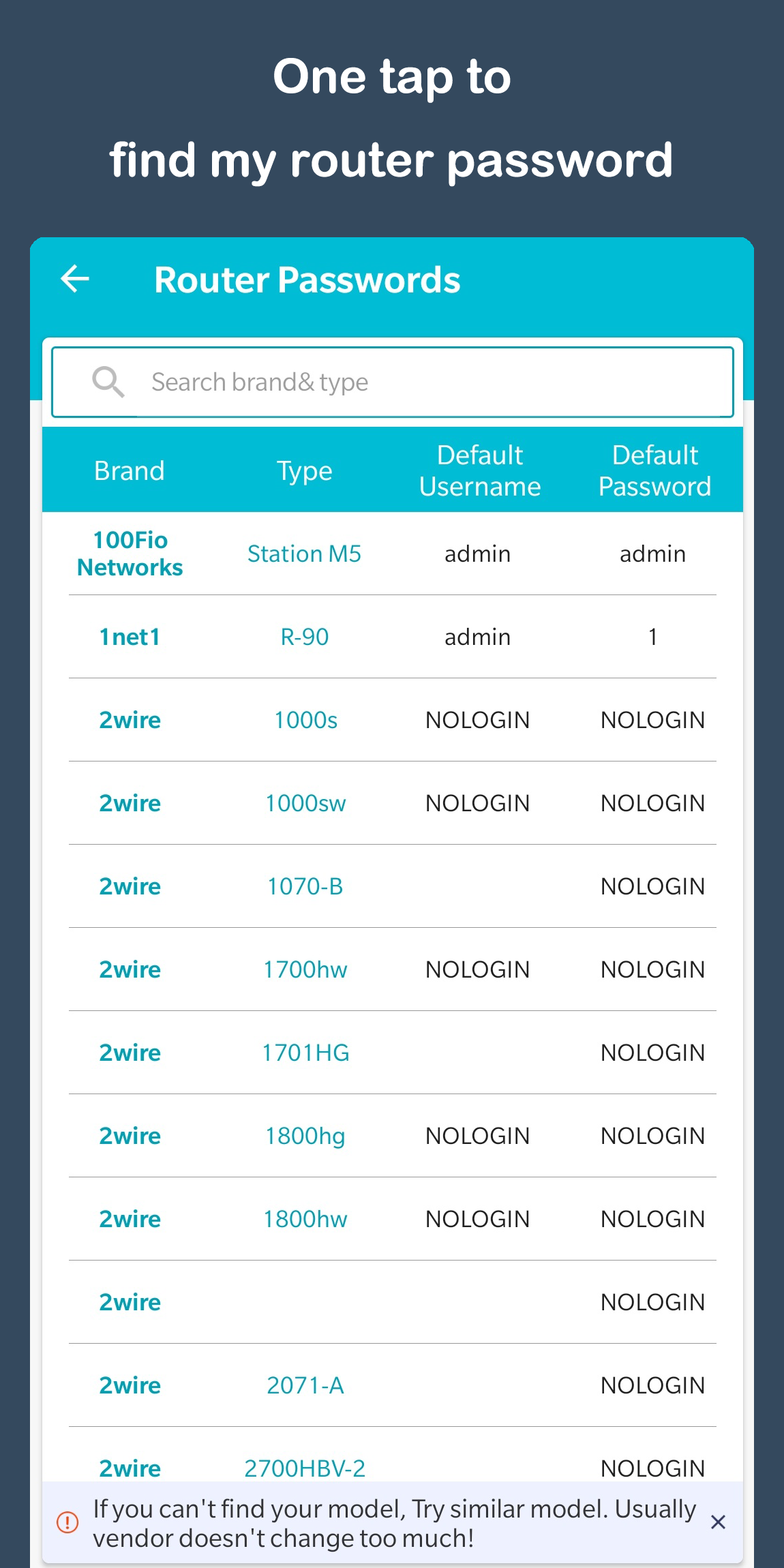
Task: Select the 100Fio Networks brand entry
Action: pyautogui.click(x=129, y=553)
